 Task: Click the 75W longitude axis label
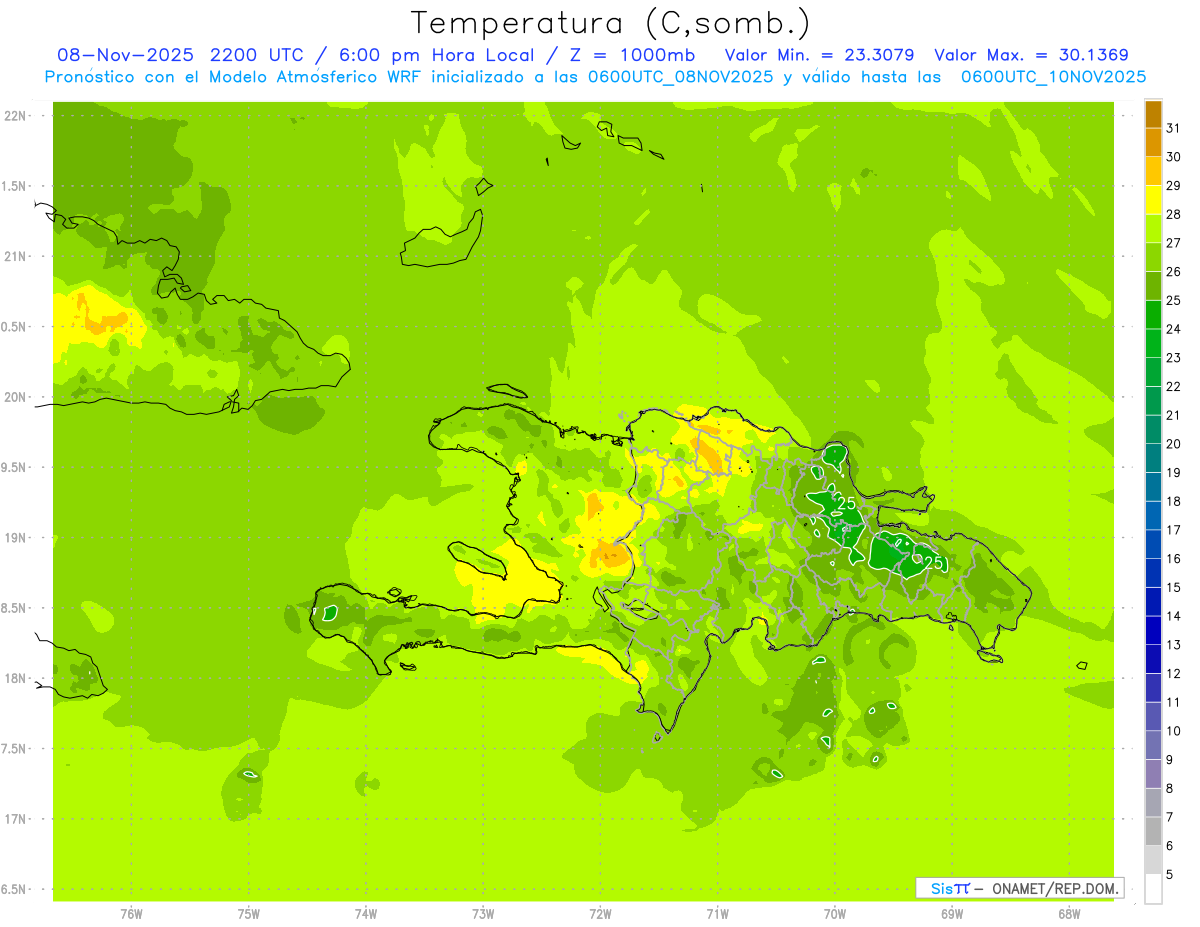click(x=249, y=913)
